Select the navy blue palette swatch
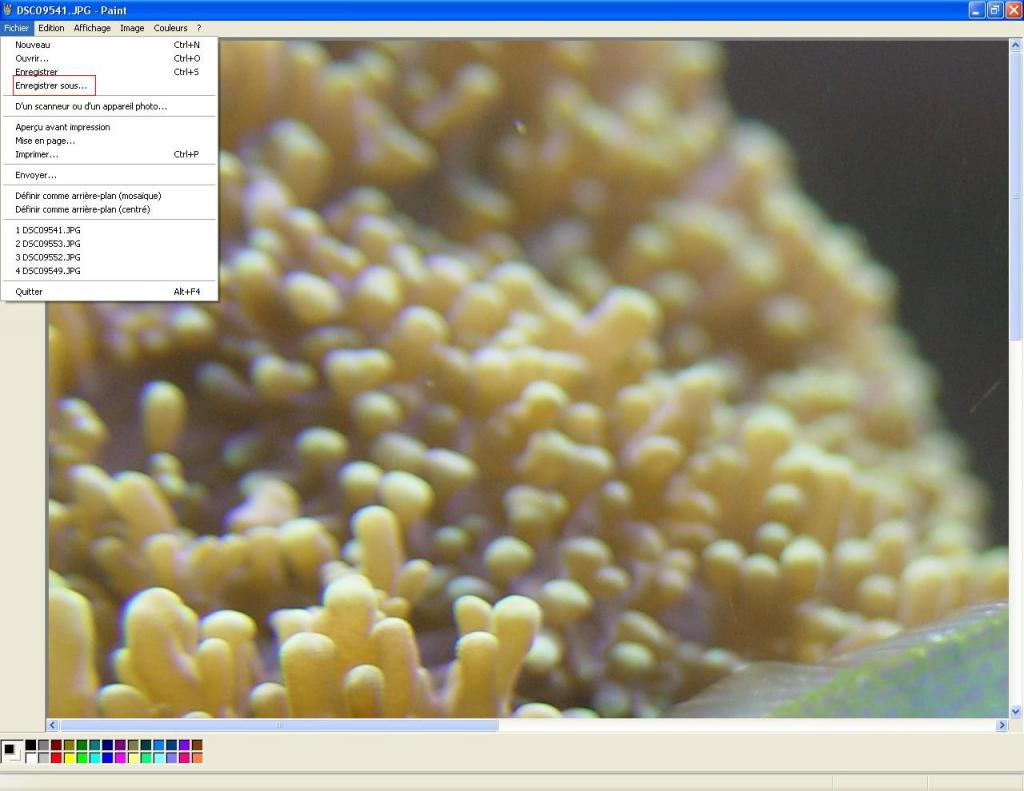The height and width of the screenshot is (791, 1024). pyautogui.click(x=107, y=745)
